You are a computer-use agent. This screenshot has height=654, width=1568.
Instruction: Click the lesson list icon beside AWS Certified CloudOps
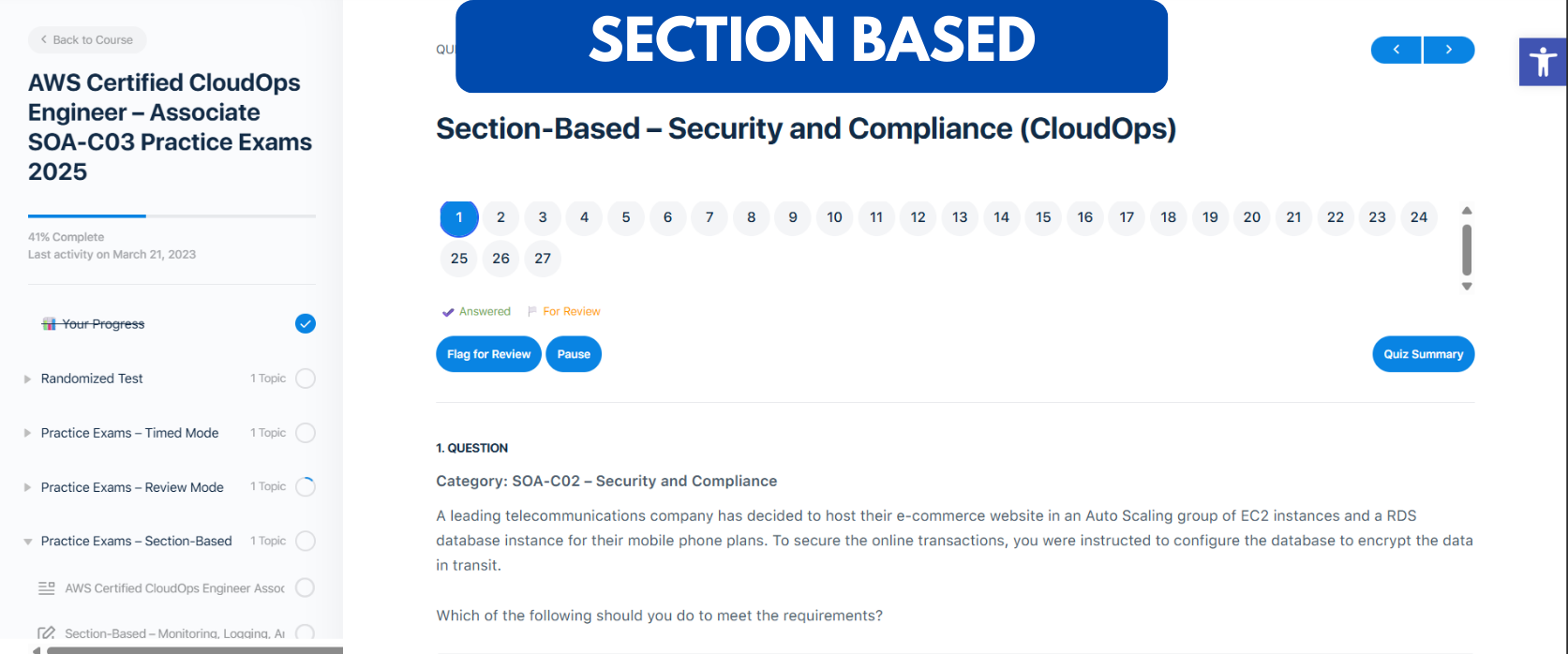[46, 588]
